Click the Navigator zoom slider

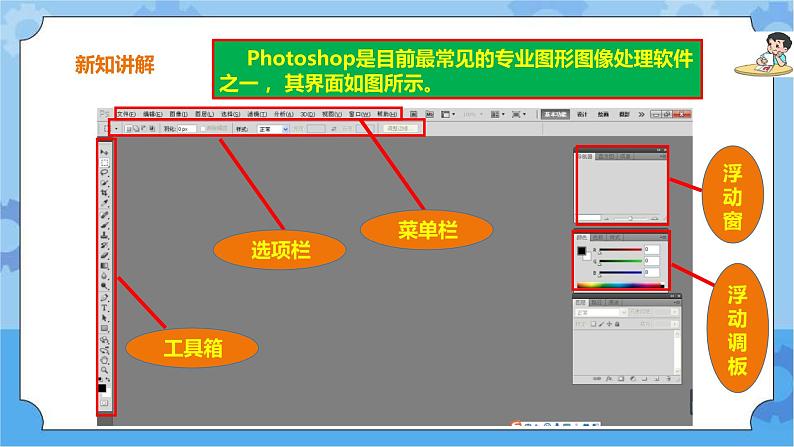tap(631, 218)
